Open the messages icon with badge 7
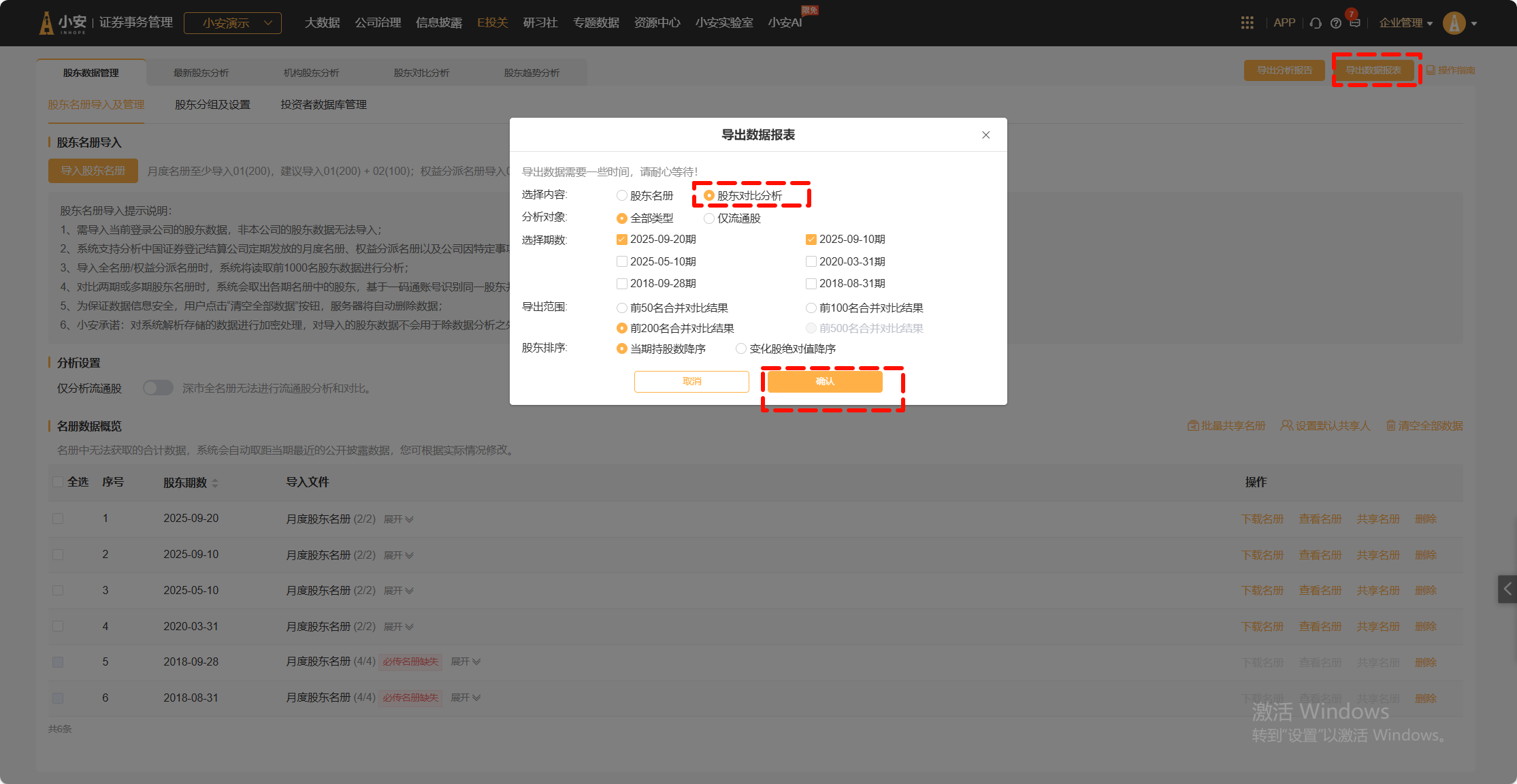The image size is (1517, 784). (x=1354, y=22)
